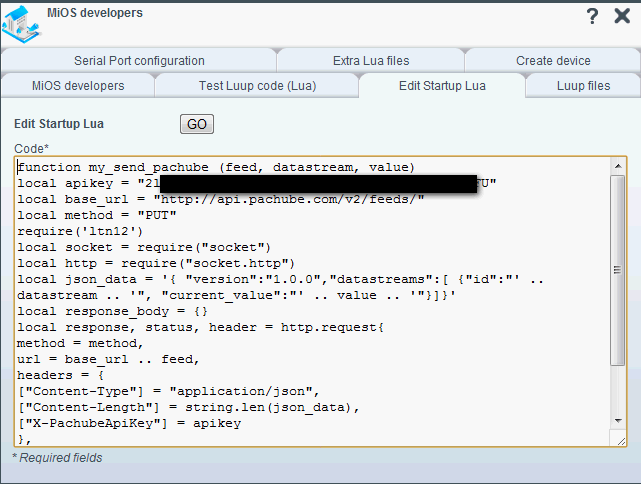This screenshot has height=484, width=641.
Task: Click the code scrollbar up arrow
Action: [x=618, y=166]
